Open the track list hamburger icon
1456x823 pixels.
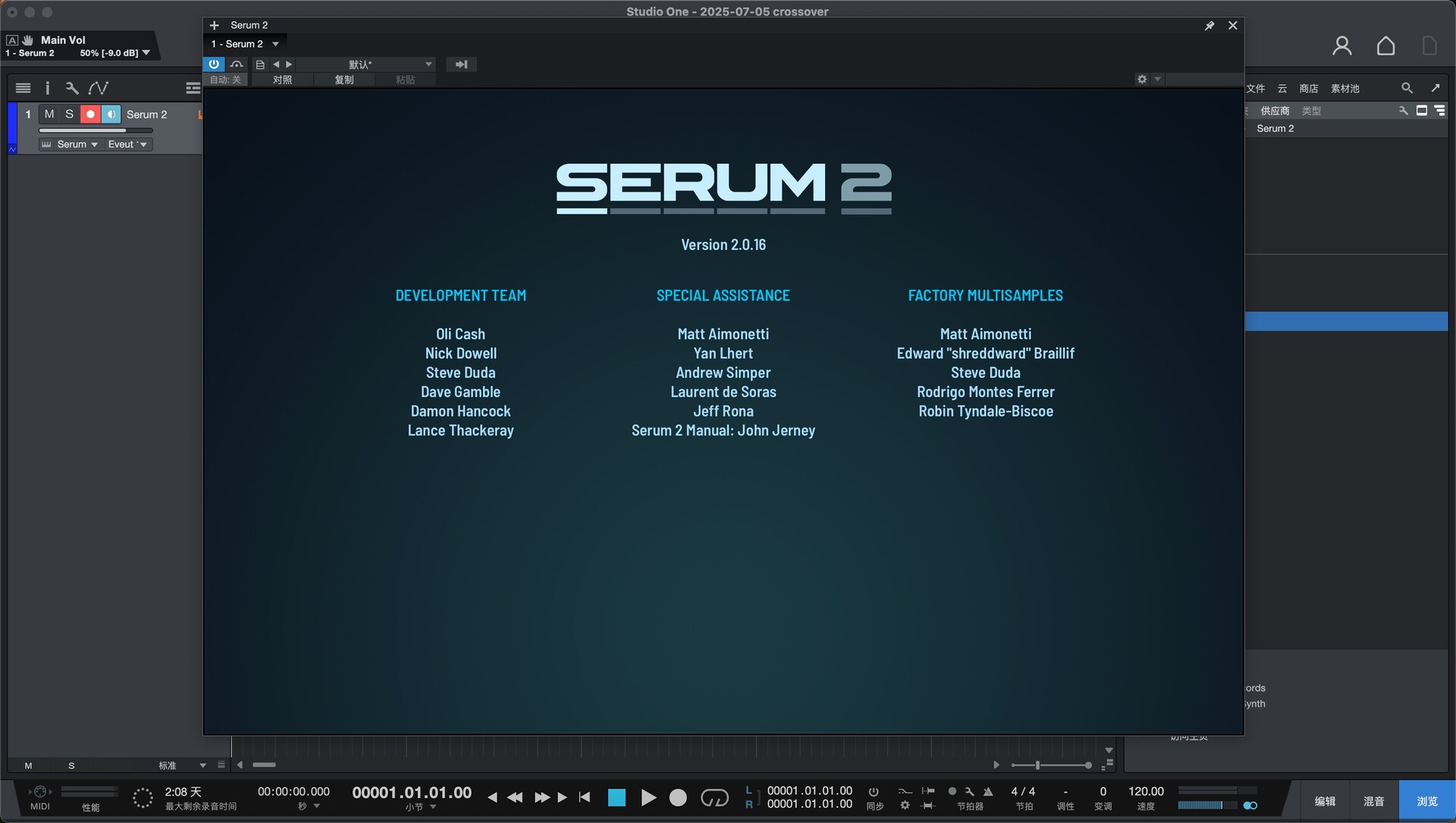coord(23,88)
